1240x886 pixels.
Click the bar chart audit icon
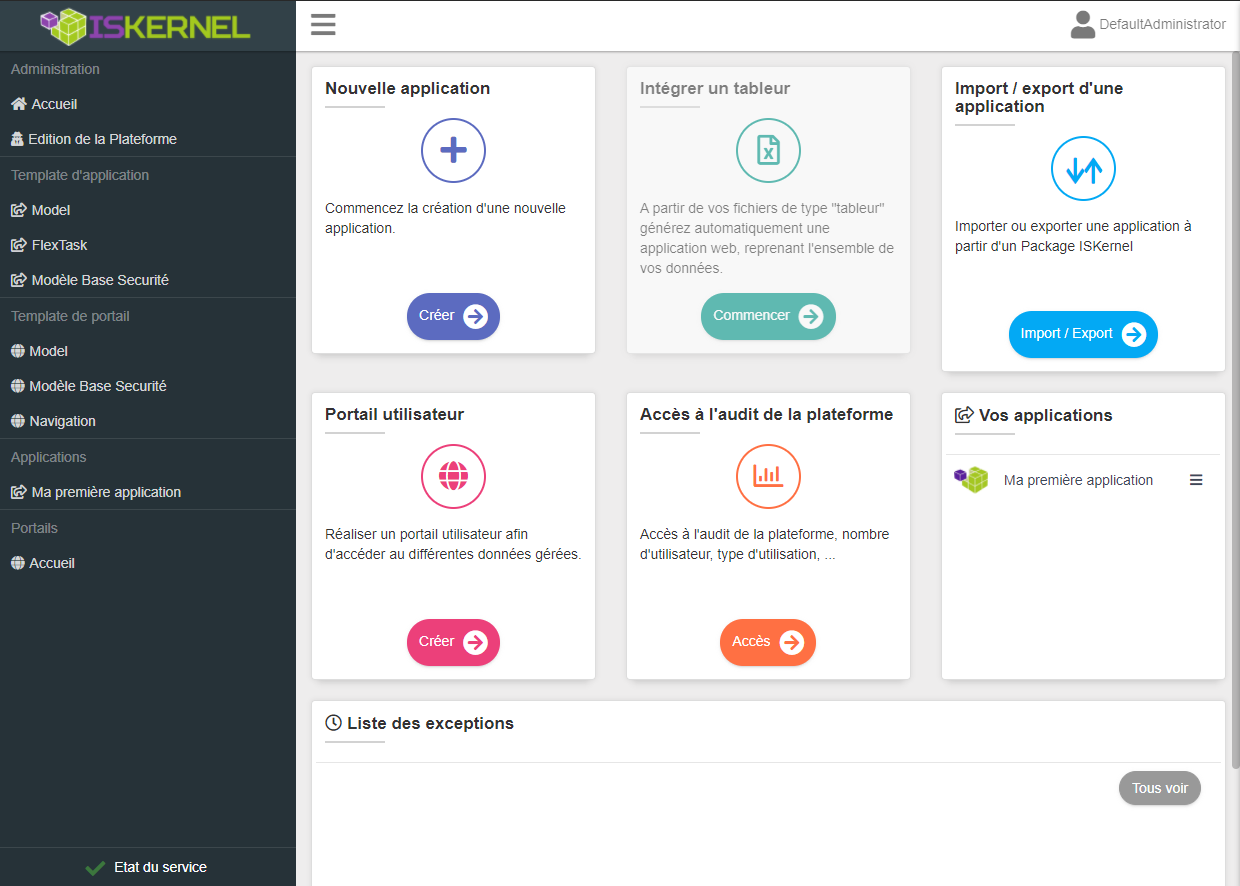tap(768, 476)
